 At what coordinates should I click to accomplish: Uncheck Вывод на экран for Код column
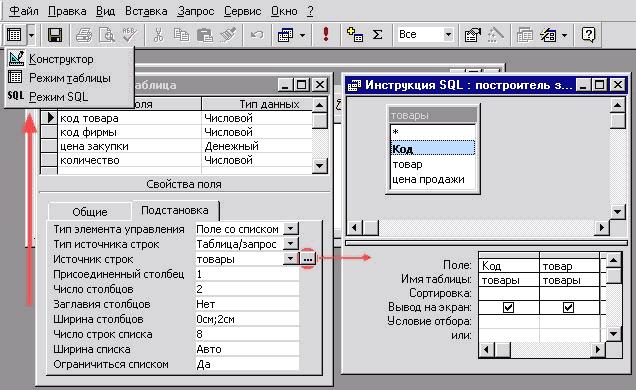tap(508, 307)
